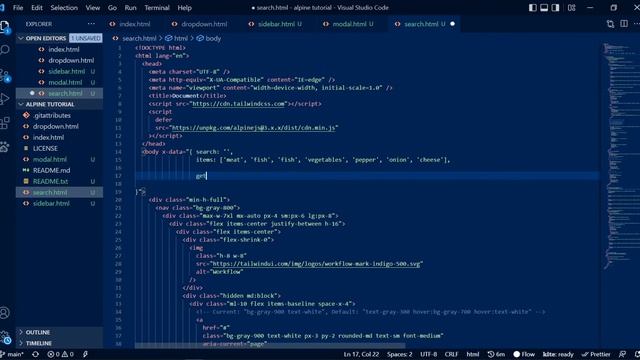
Task: Change indentation Spaces: 2 setting
Action: 399,354
